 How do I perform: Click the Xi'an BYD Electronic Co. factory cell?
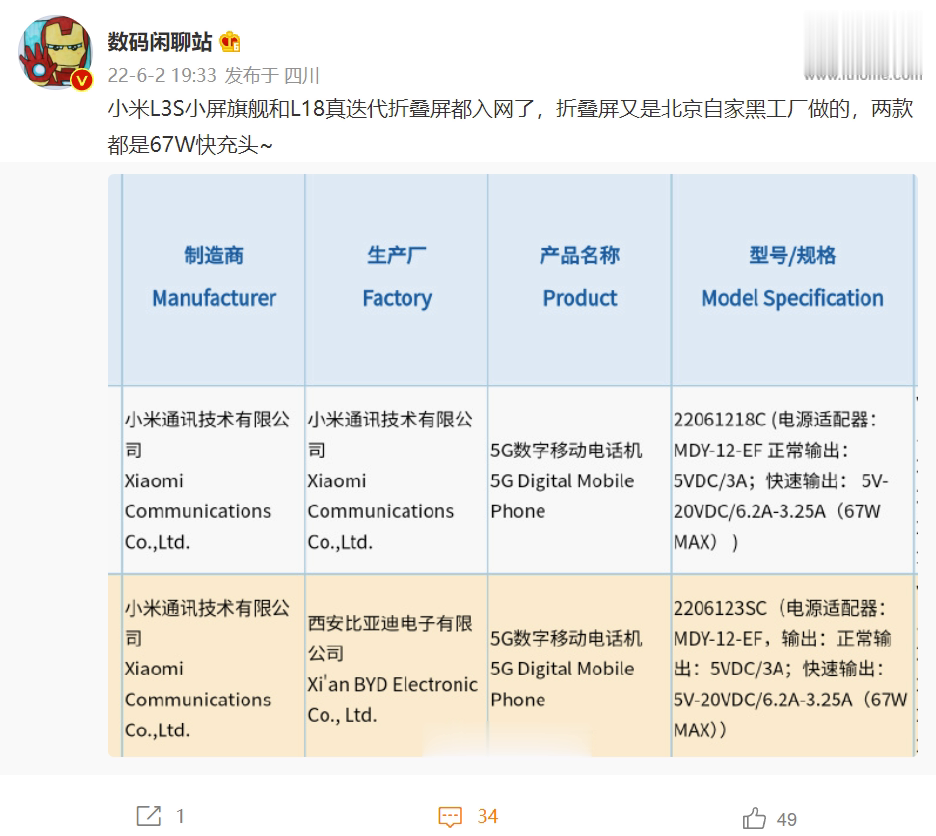(396, 668)
